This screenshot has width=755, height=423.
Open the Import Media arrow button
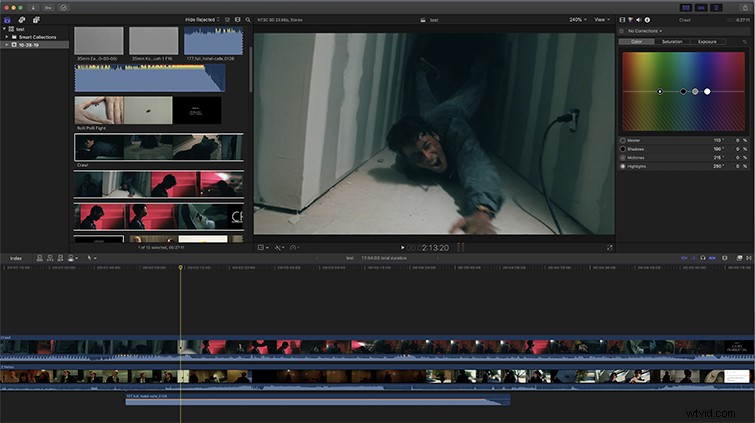(33, 8)
